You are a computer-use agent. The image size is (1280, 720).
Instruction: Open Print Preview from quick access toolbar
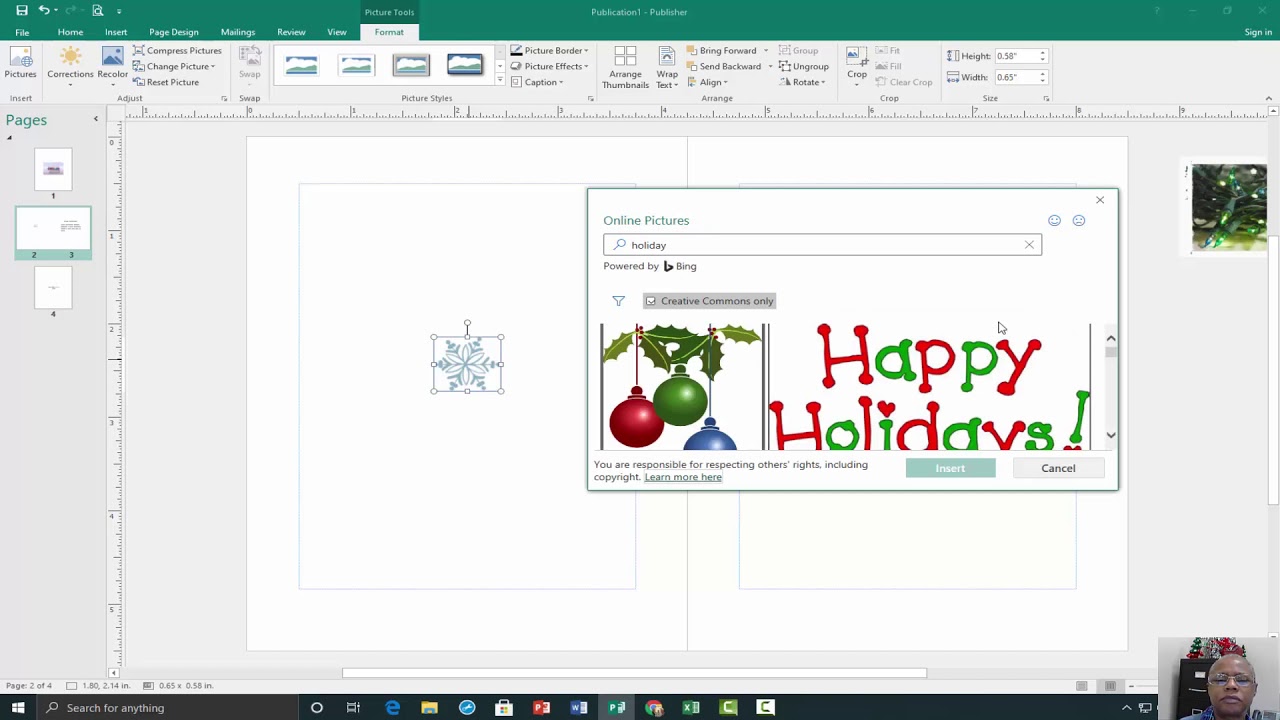pyautogui.click(x=97, y=10)
